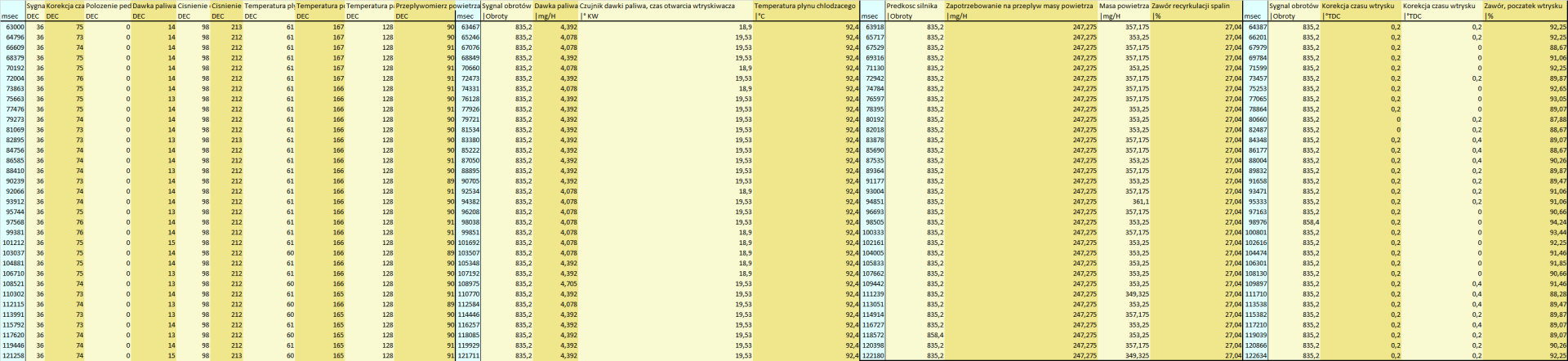This screenshot has width=1568, height=361.
Task: Click the msec value 63467
Action: [468, 27]
